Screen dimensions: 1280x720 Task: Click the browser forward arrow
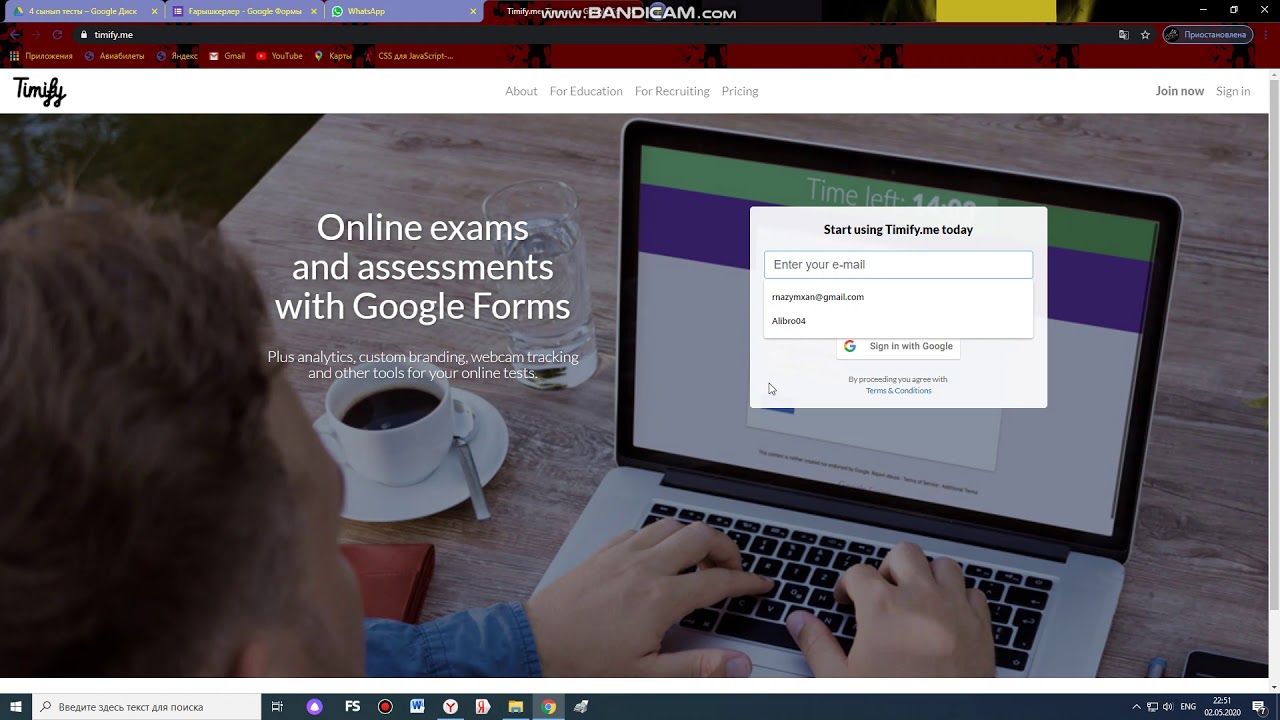tap(36, 34)
